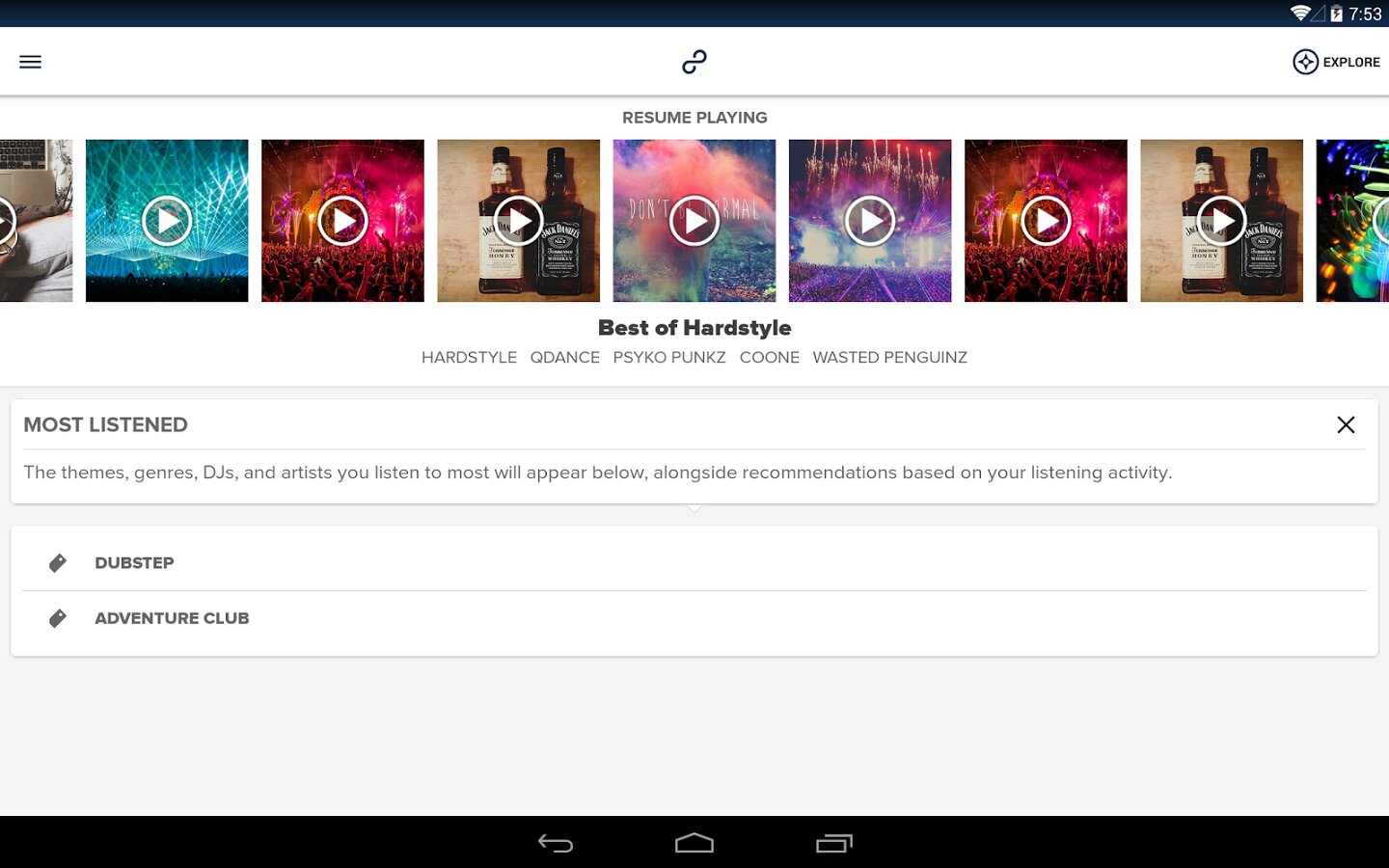Open the ADVENTURE CLUB entry

[694, 619]
